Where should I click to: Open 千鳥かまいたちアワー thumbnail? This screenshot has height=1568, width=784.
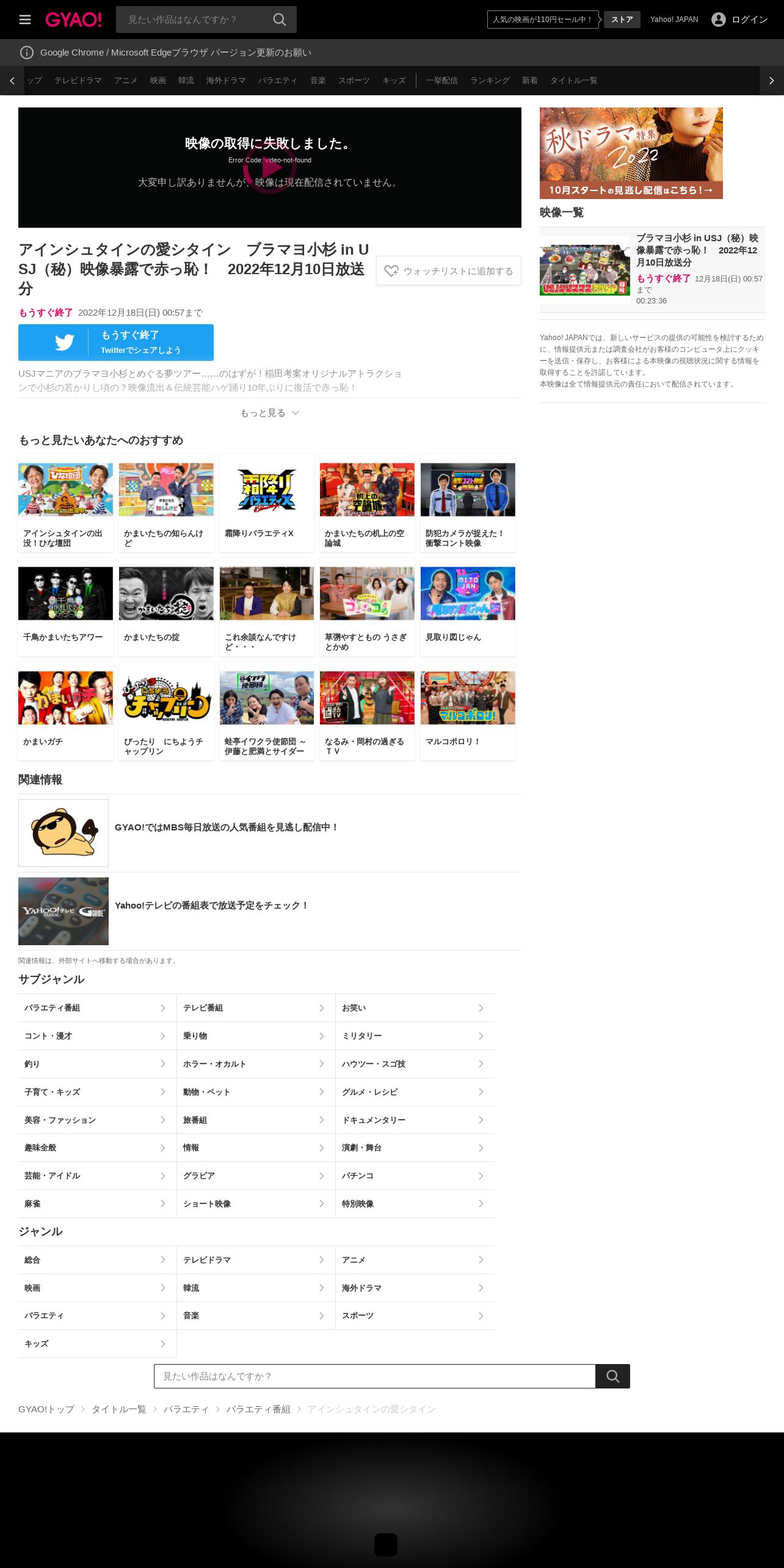pos(66,593)
